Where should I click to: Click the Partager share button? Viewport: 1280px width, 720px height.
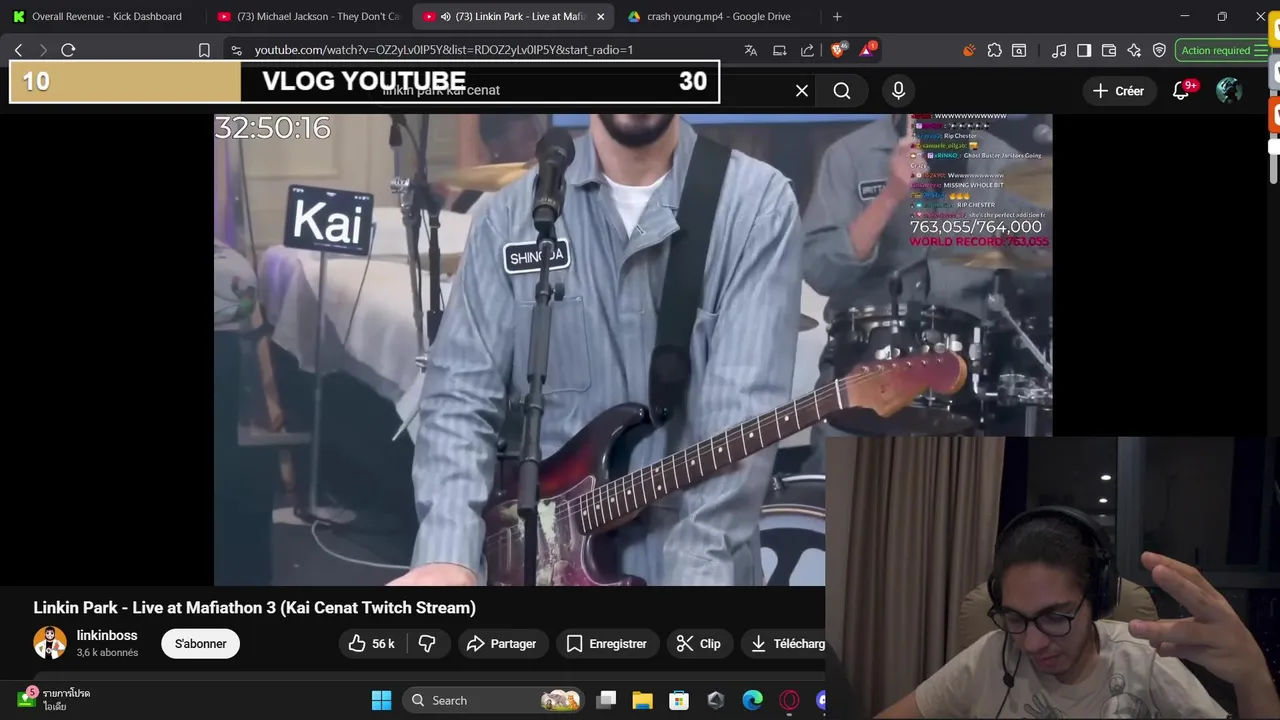[x=501, y=644]
